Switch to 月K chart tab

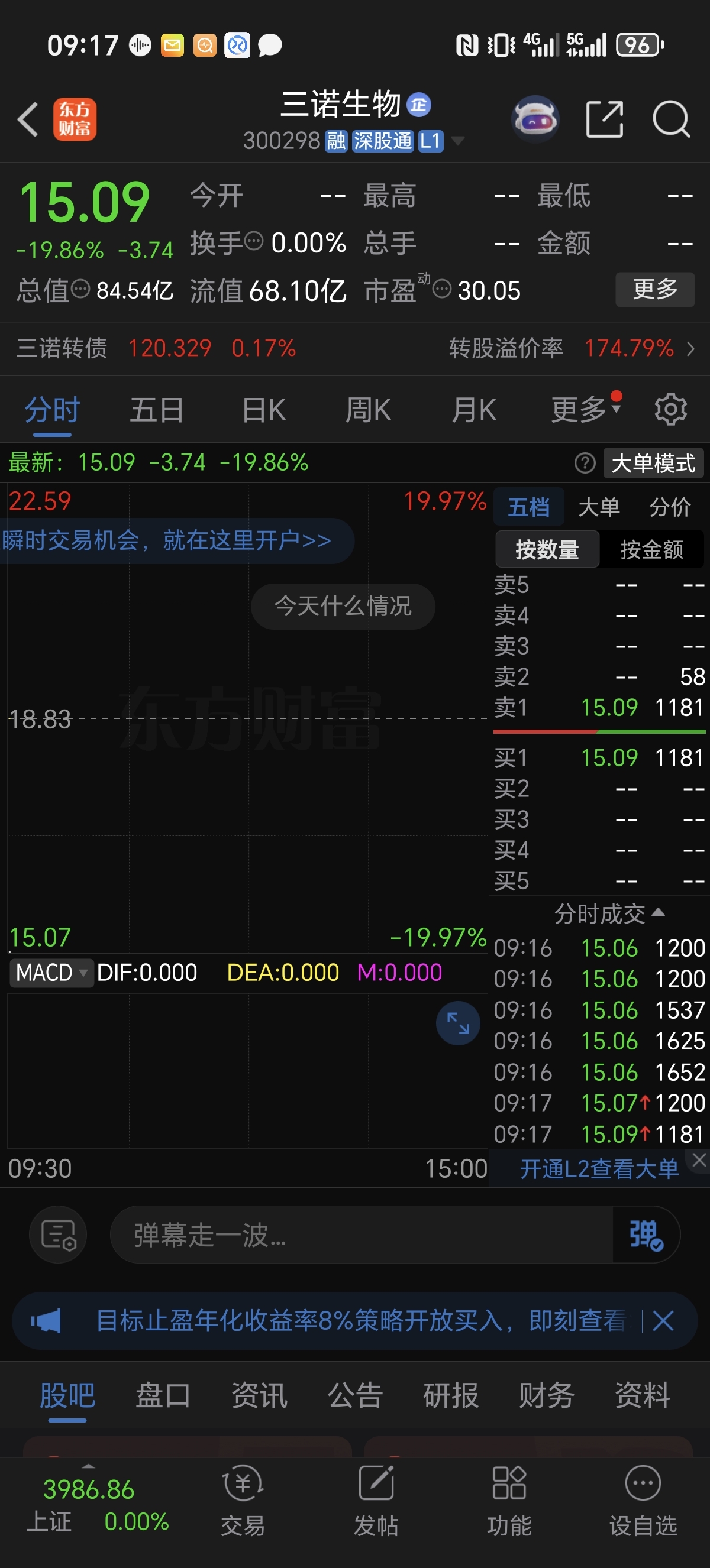[474, 409]
